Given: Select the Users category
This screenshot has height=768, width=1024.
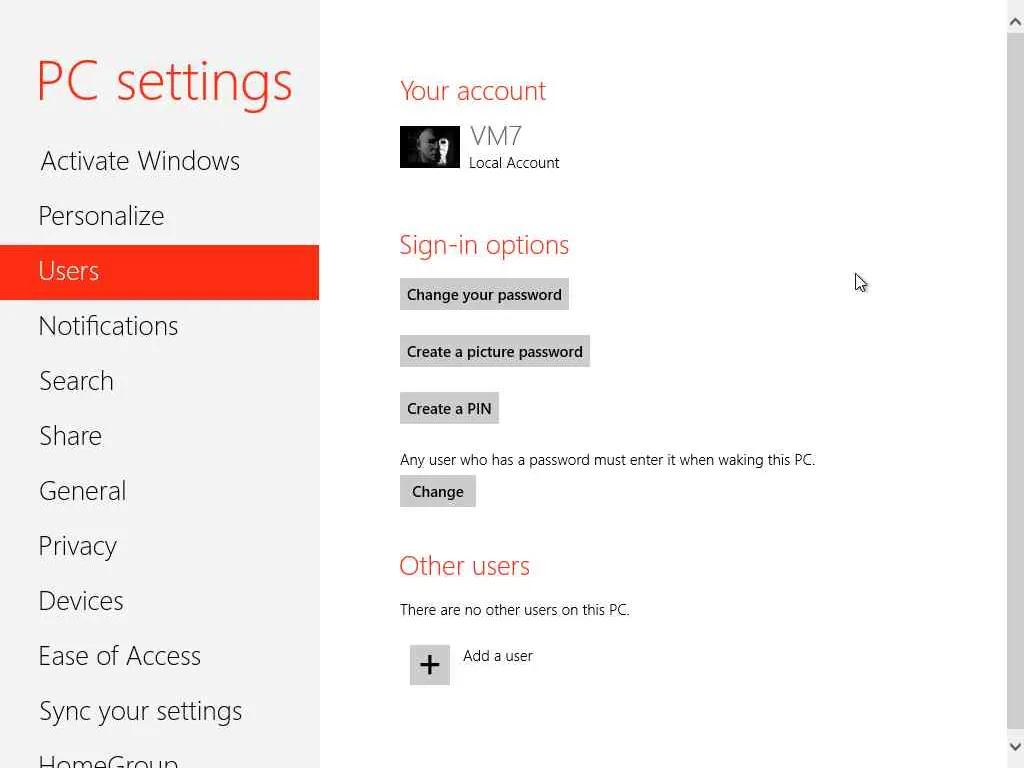Looking at the screenshot, I should [69, 271].
